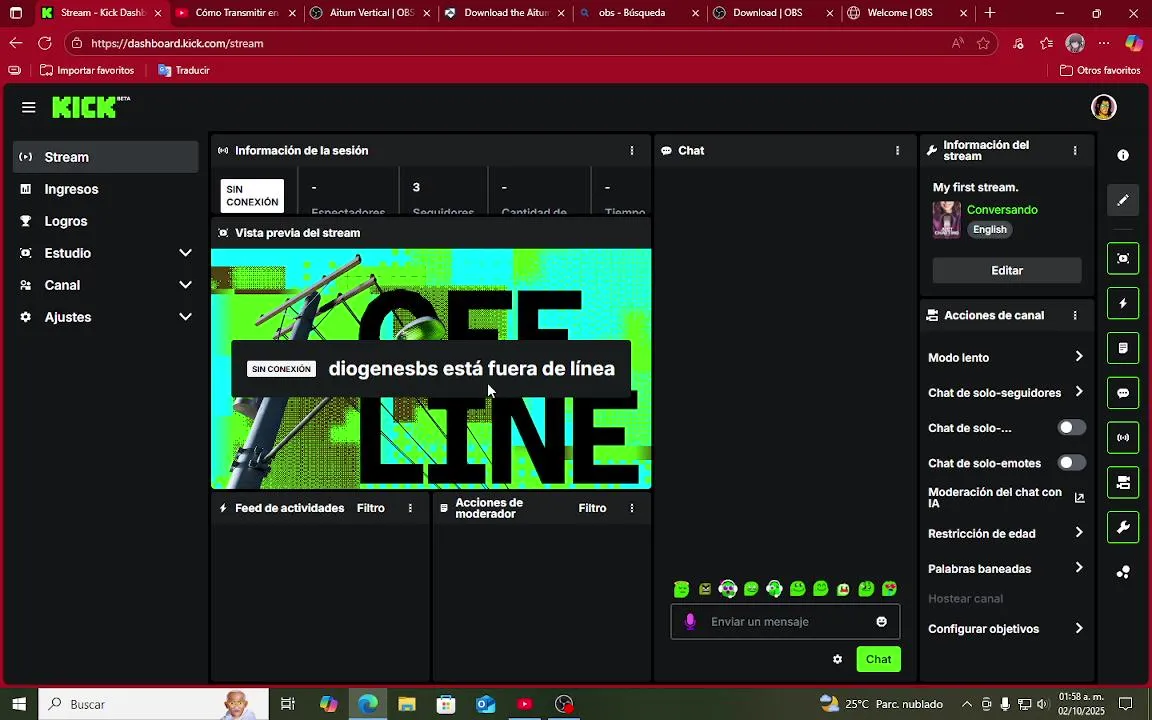Go to Ingresos in the left navigation
Image resolution: width=1152 pixels, height=720 pixels.
click(106, 190)
